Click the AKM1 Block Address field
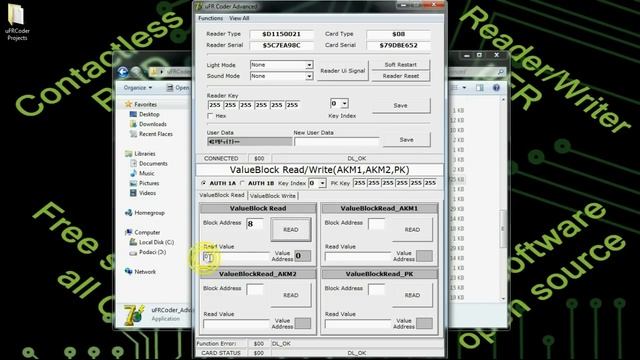This screenshot has height=360, width=640. (x=376, y=224)
